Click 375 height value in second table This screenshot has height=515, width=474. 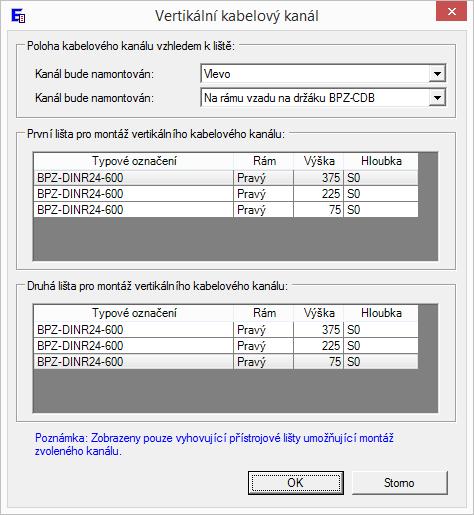tap(318, 330)
